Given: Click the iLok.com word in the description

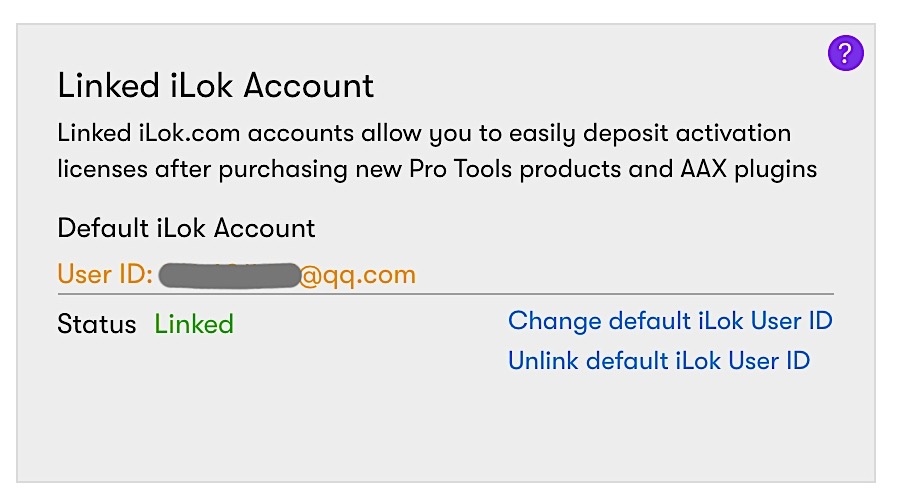Looking at the screenshot, I should (189, 133).
